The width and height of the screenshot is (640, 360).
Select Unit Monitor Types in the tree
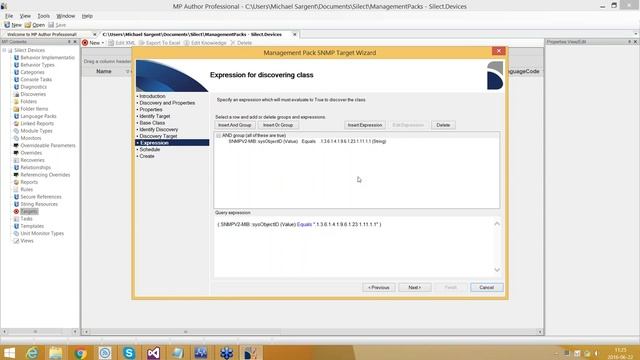pyautogui.click(x=42, y=233)
